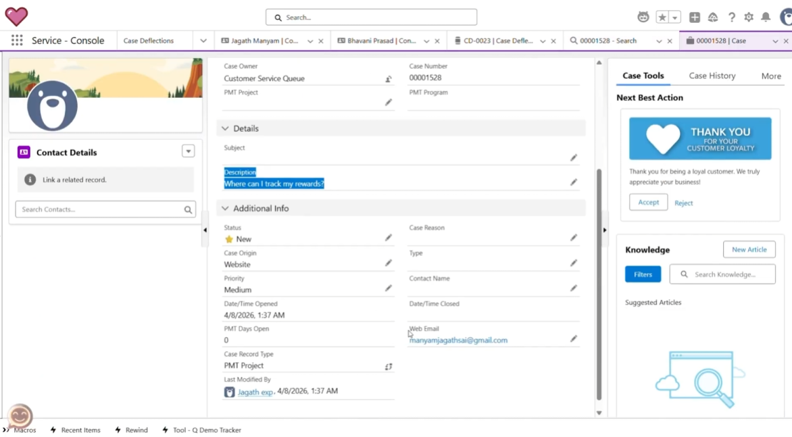Viewport: 792px width, 437px height.
Task: Click the heart logo at top left
Action: (x=16, y=17)
